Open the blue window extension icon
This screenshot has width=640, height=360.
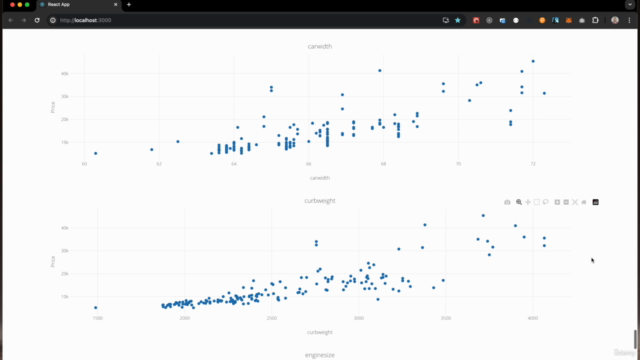tap(502, 20)
